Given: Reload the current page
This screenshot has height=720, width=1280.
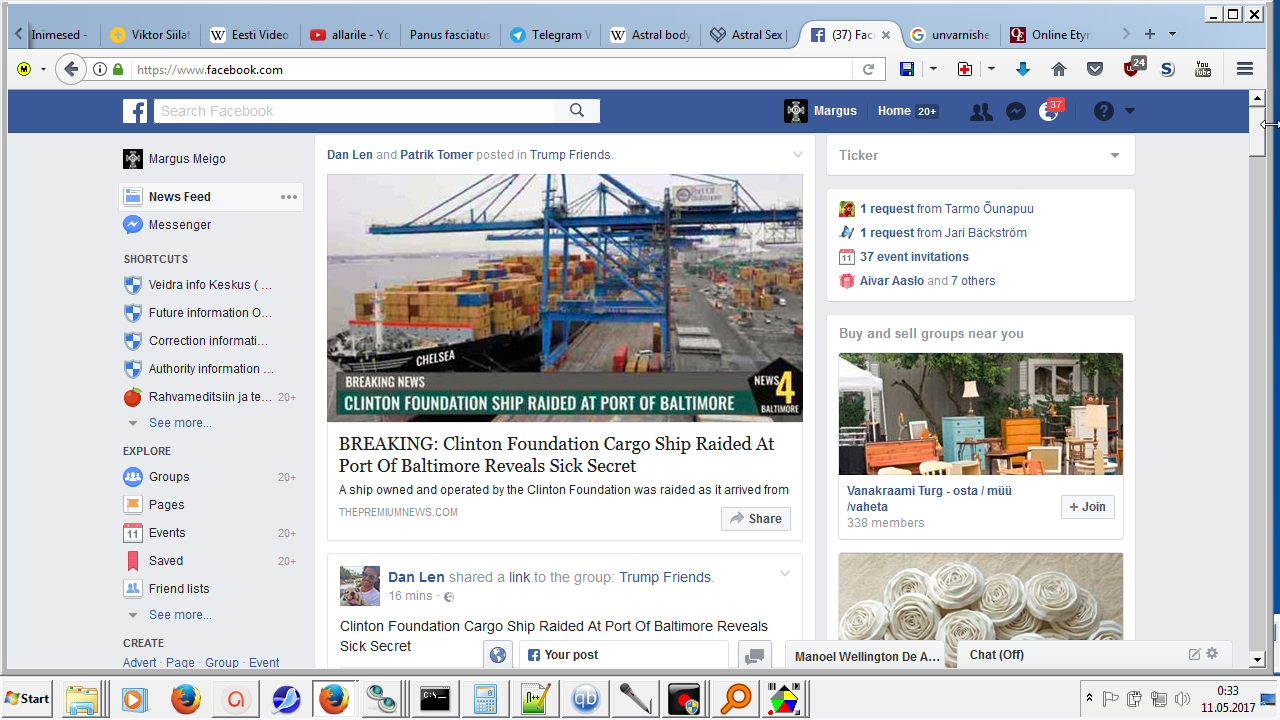Looking at the screenshot, I should tap(868, 70).
